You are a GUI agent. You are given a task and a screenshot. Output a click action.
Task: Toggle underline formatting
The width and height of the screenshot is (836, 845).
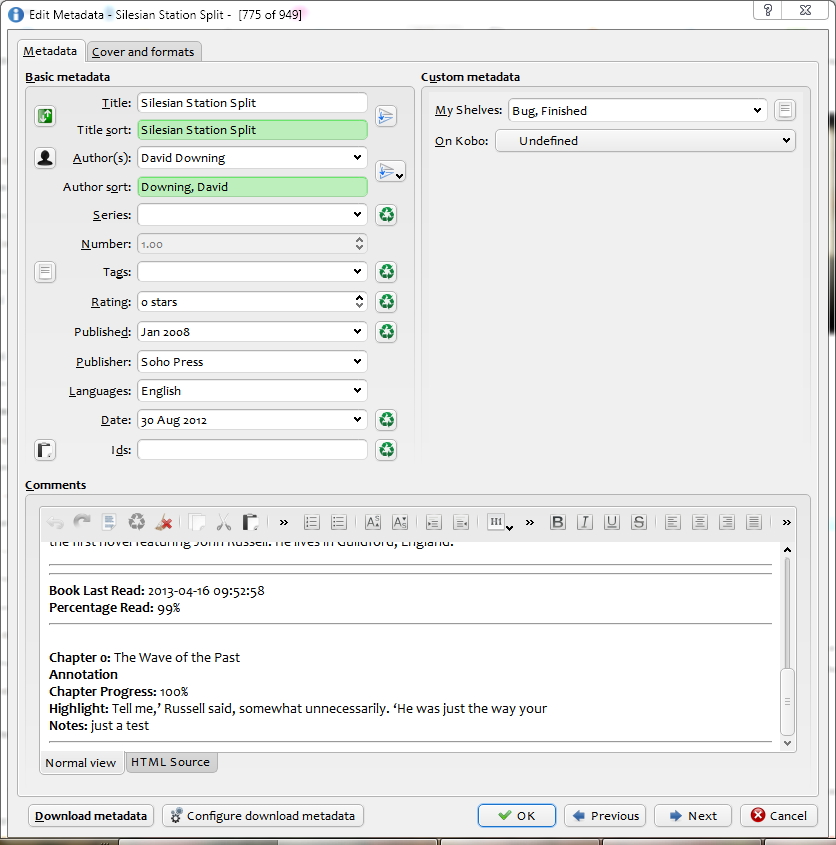click(611, 522)
